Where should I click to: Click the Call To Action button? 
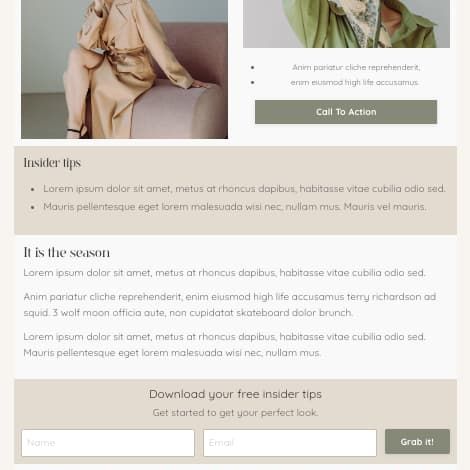pos(346,112)
